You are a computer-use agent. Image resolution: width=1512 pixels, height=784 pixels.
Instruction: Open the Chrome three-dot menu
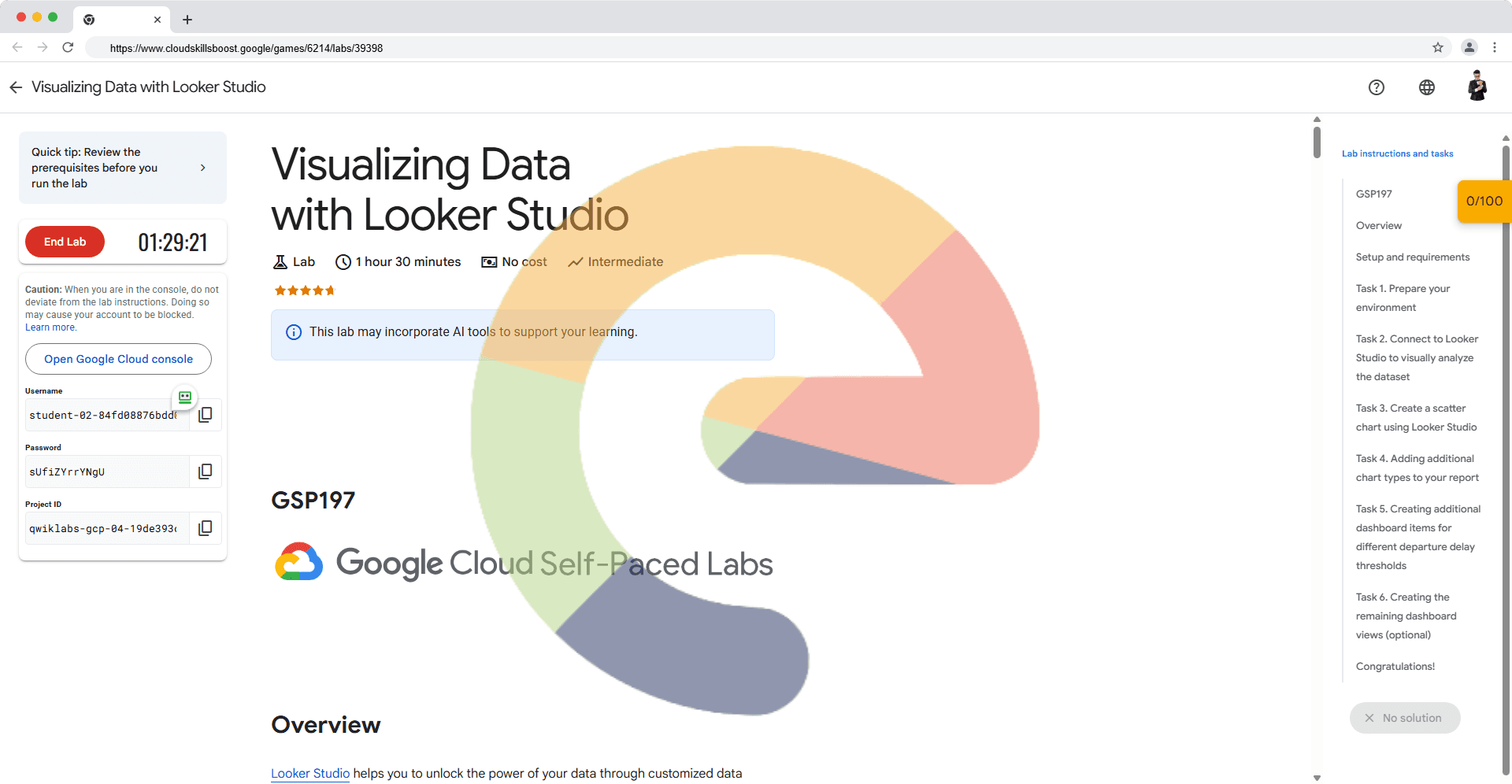coord(1494,48)
